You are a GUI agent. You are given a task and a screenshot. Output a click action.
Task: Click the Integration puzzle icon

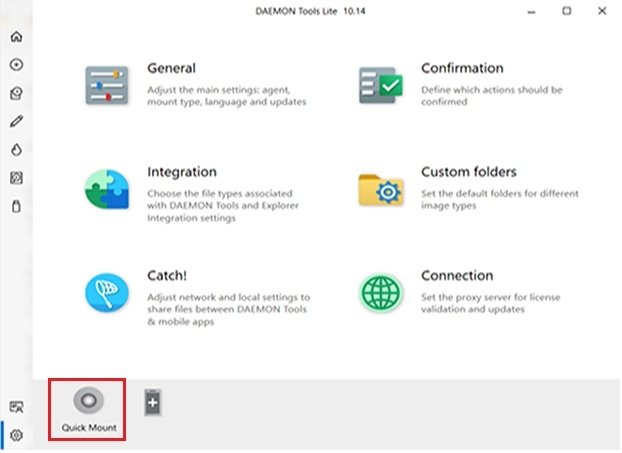click(107, 189)
